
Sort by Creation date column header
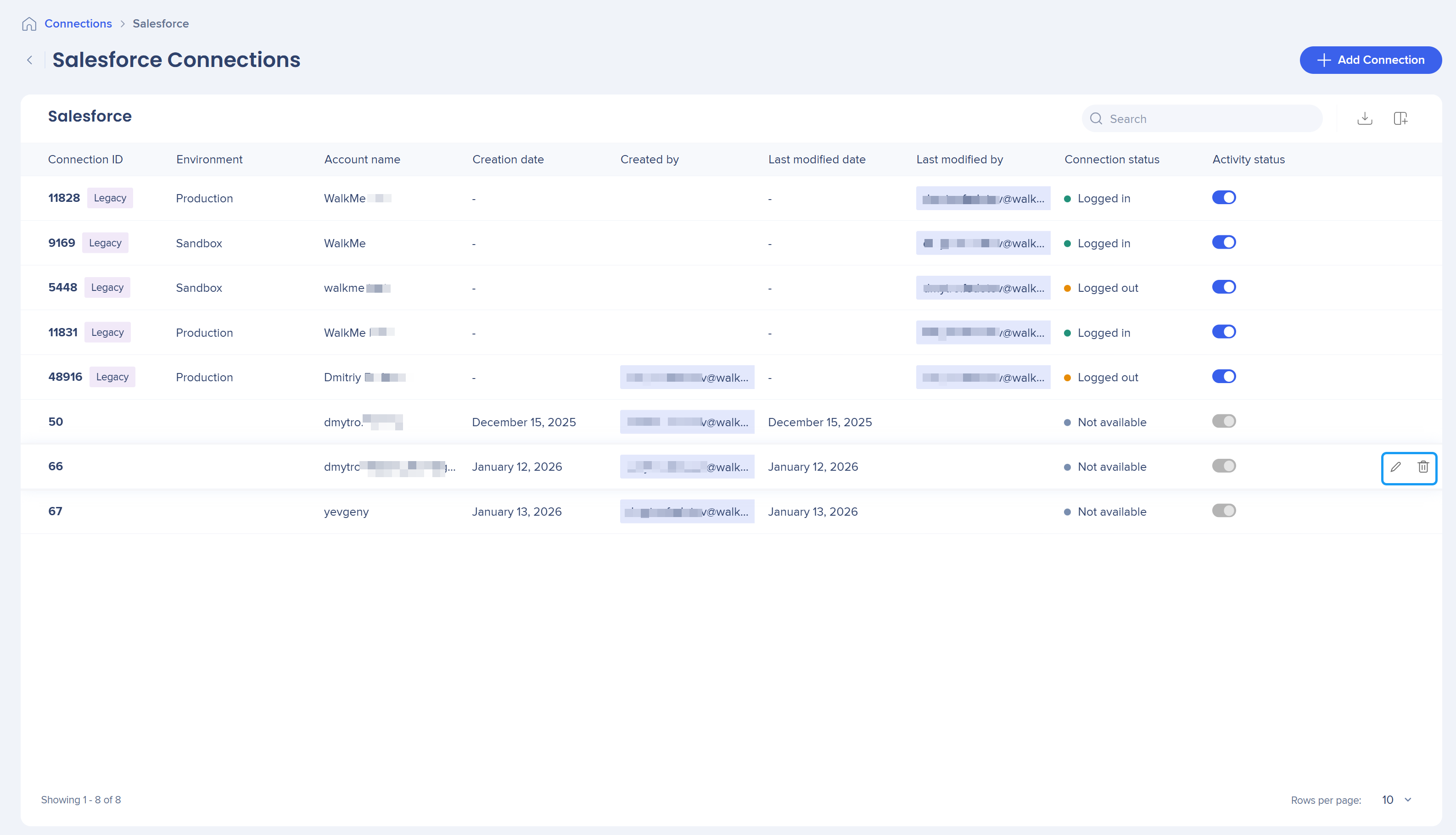(x=508, y=160)
